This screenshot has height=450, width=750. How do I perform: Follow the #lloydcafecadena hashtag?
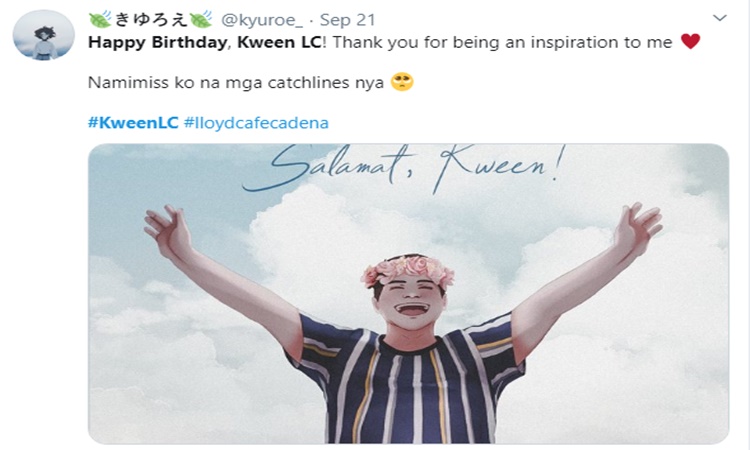256,123
